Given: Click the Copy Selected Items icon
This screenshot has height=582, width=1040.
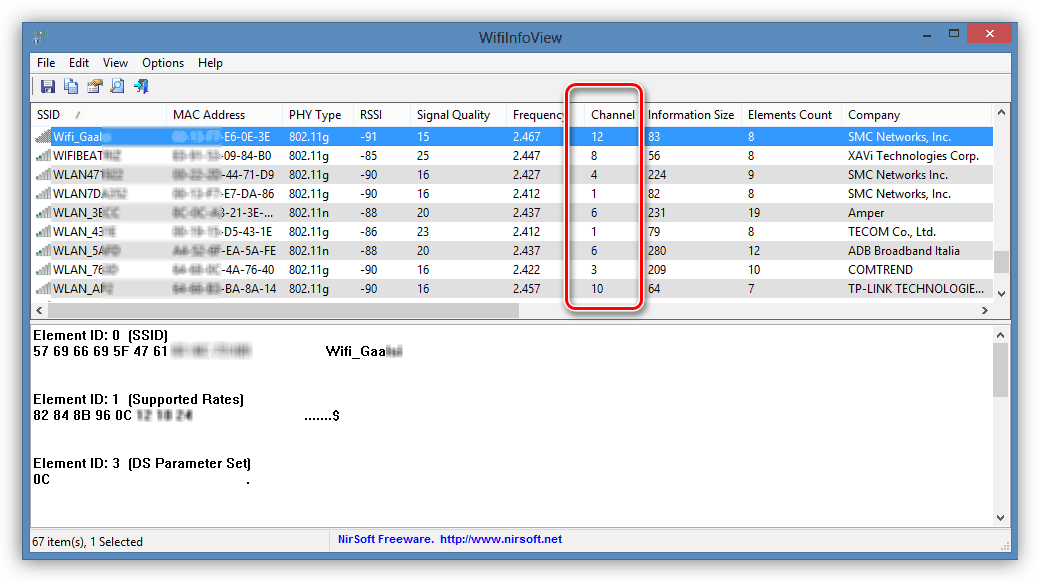Looking at the screenshot, I should click(71, 87).
